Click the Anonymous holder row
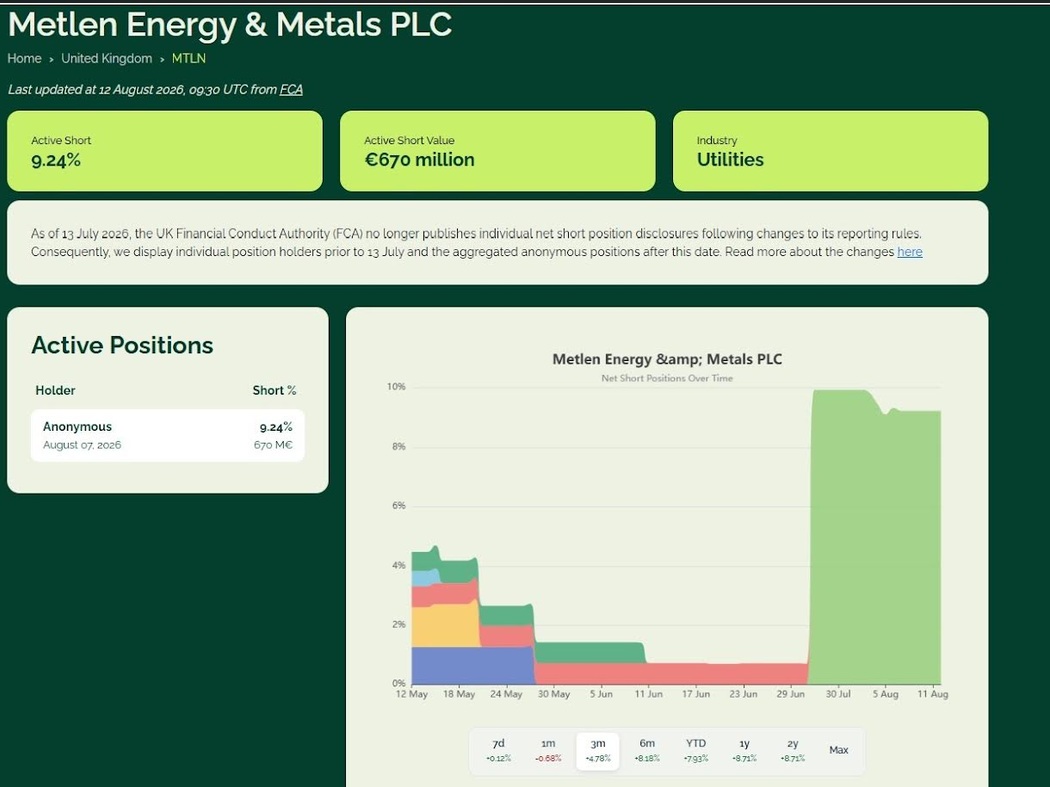The width and height of the screenshot is (1050, 787). [x=167, y=435]
